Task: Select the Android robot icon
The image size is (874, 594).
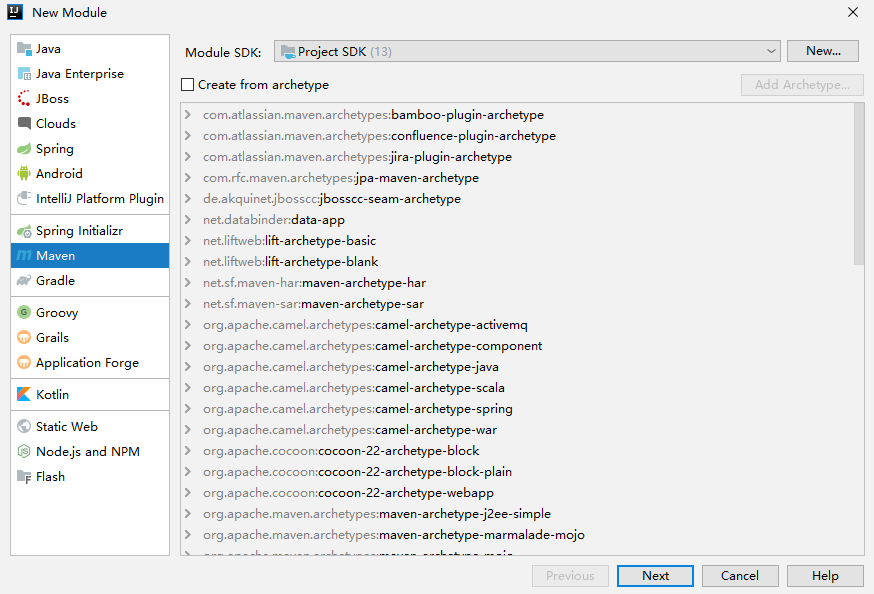Action: [x=25, y=174]
